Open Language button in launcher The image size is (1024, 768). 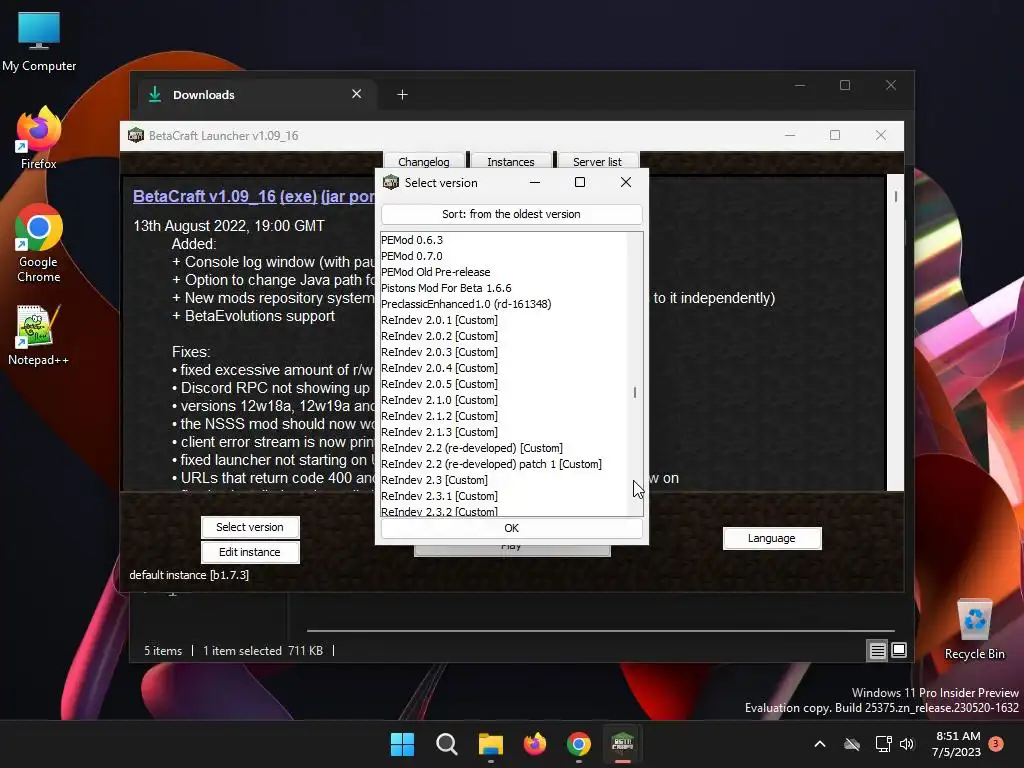tap(772, 538)
